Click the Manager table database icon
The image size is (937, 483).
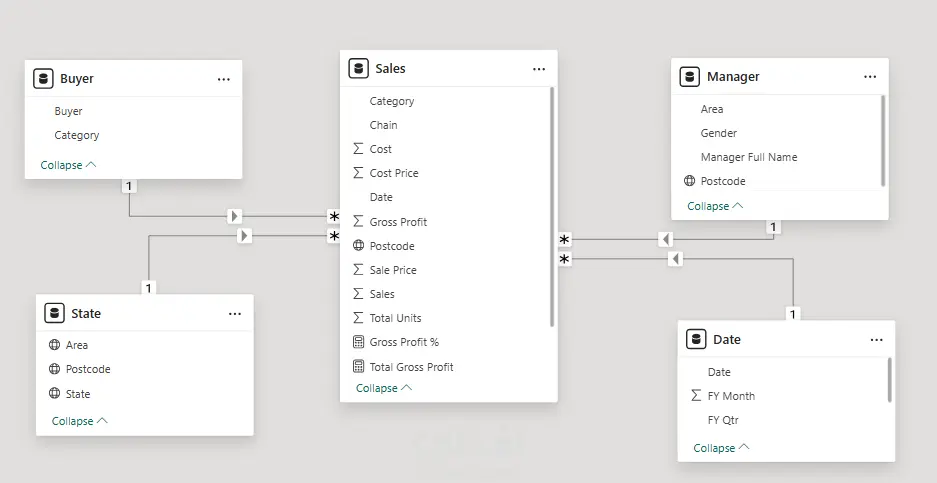(x=689, y=77)
